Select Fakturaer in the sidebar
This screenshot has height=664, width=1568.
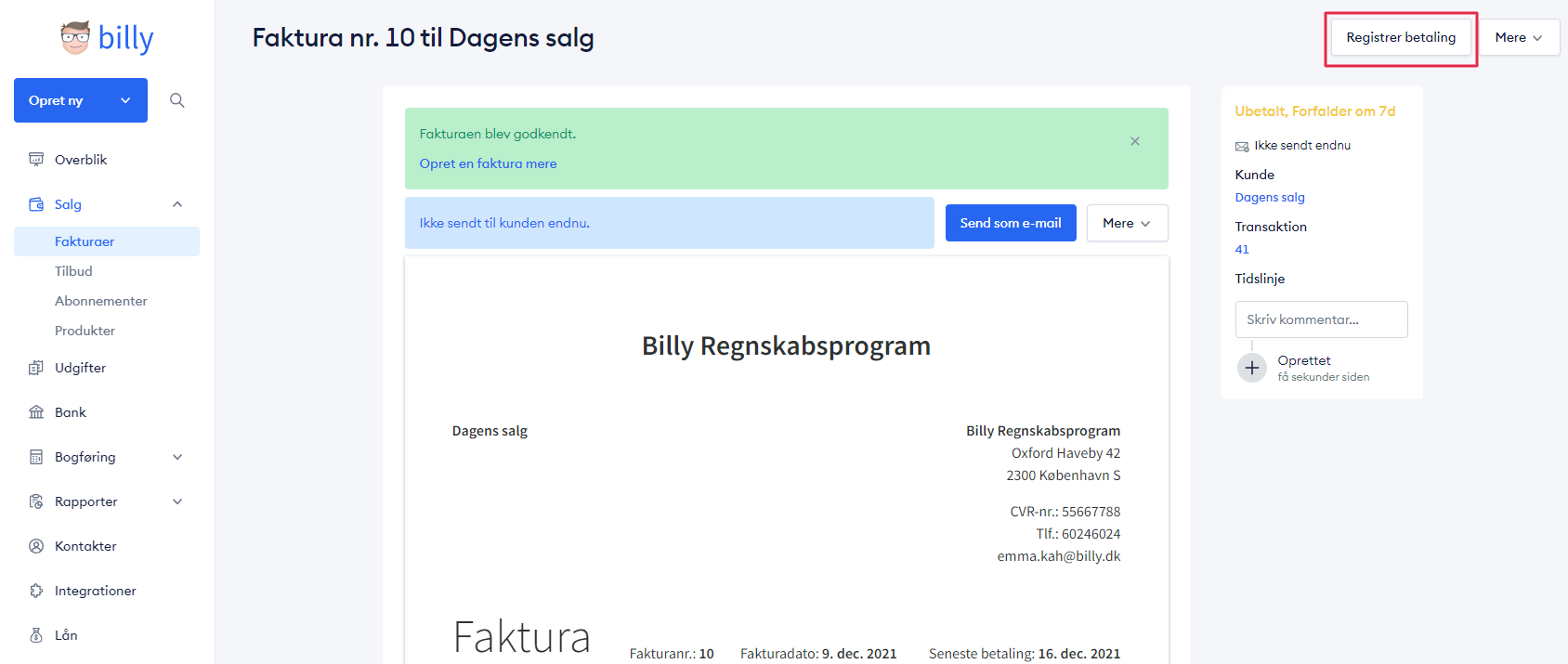pyautogui.click(x=107, y=241)
